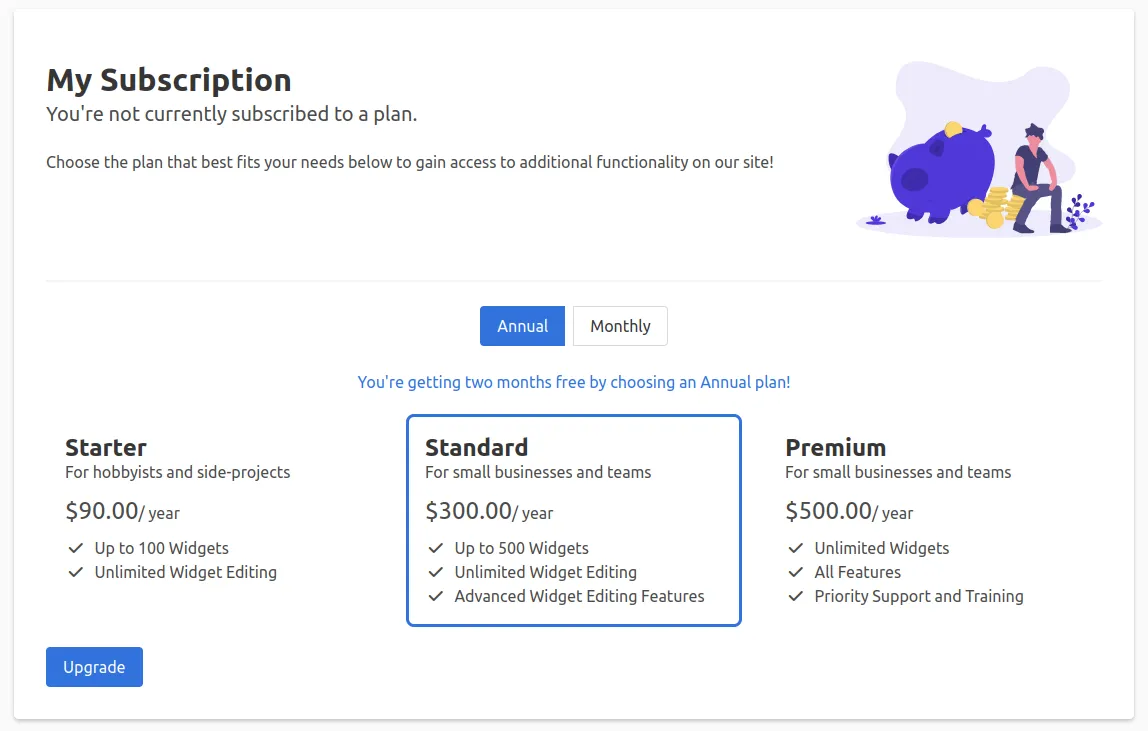
Task: Open the Monthly pricing tab
Action: (x=620, y=326)
